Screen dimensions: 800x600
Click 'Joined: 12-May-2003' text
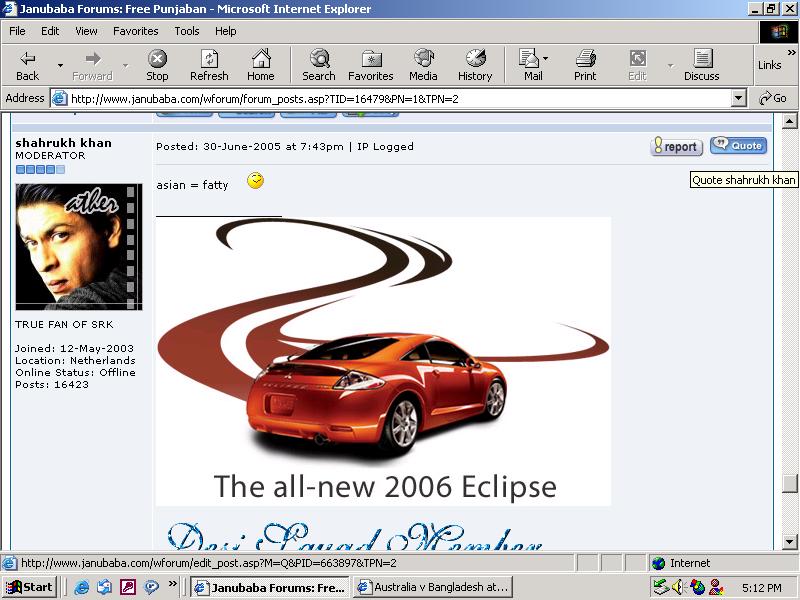click(x=74, y=348)
